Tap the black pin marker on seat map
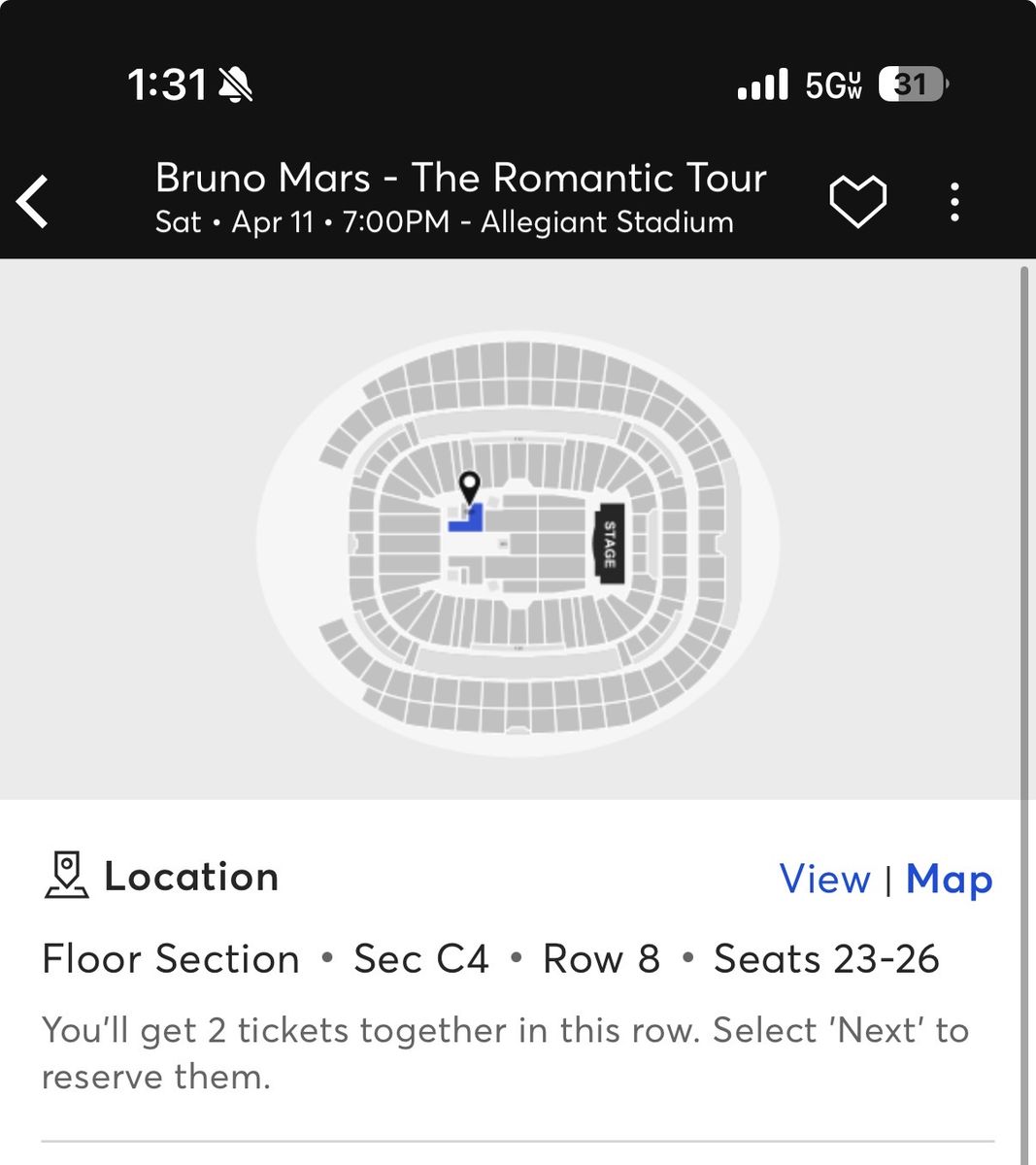The image size is (1036, 1165). coord(470,485)
